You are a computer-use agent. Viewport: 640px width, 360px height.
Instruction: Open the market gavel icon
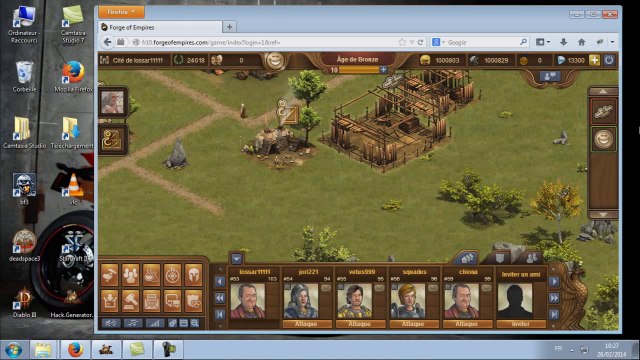click(131, 300)
